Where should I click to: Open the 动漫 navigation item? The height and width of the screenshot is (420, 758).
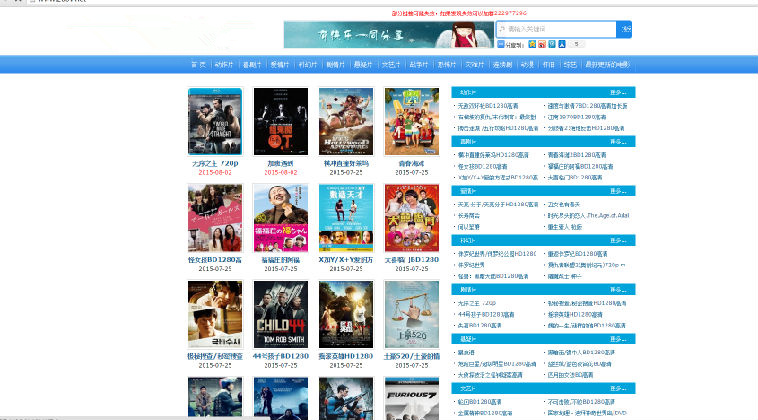pyautogui.click(x=527, y=65)
